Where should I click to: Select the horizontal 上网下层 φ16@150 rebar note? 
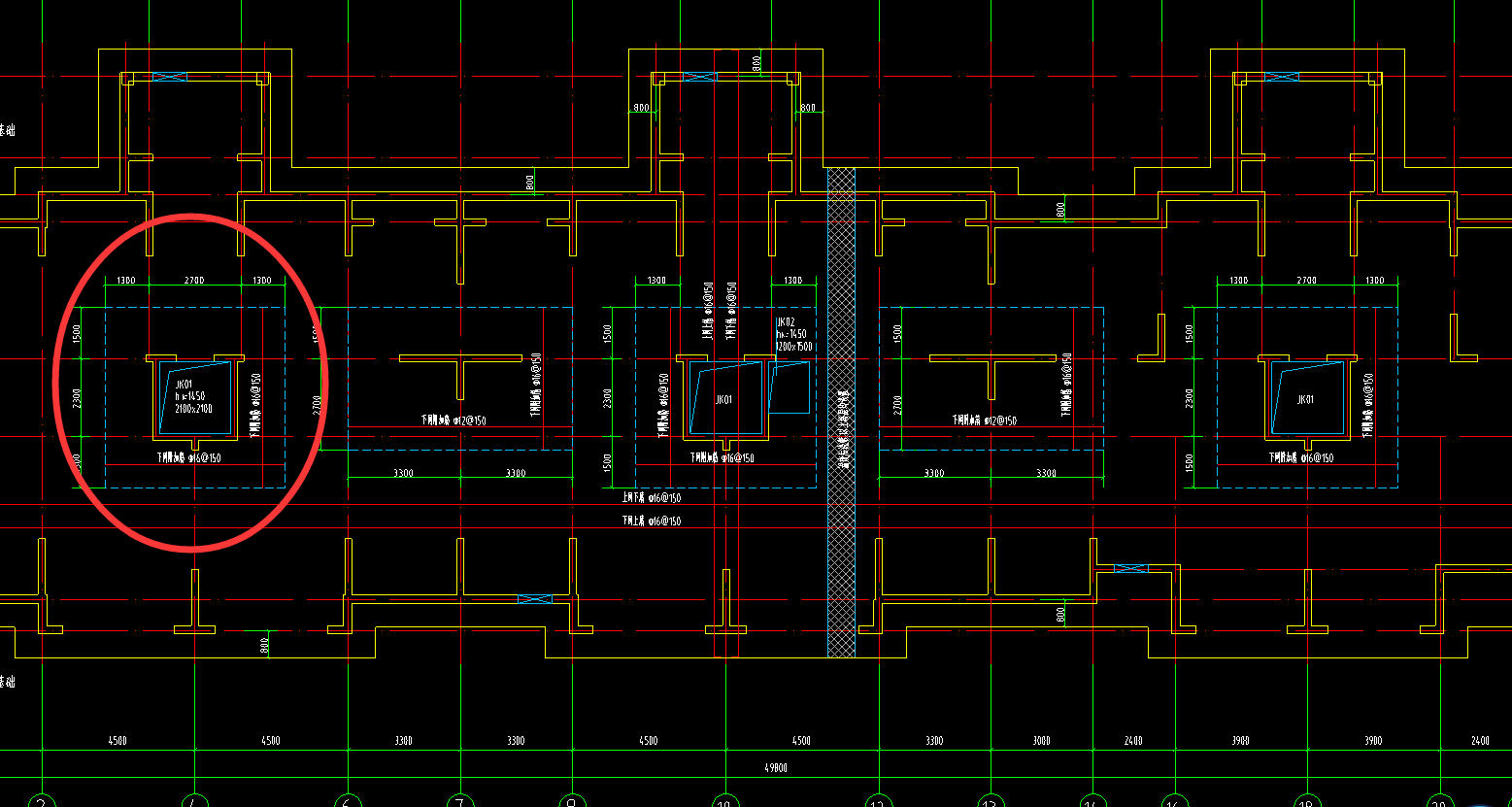tap(651, 497)
